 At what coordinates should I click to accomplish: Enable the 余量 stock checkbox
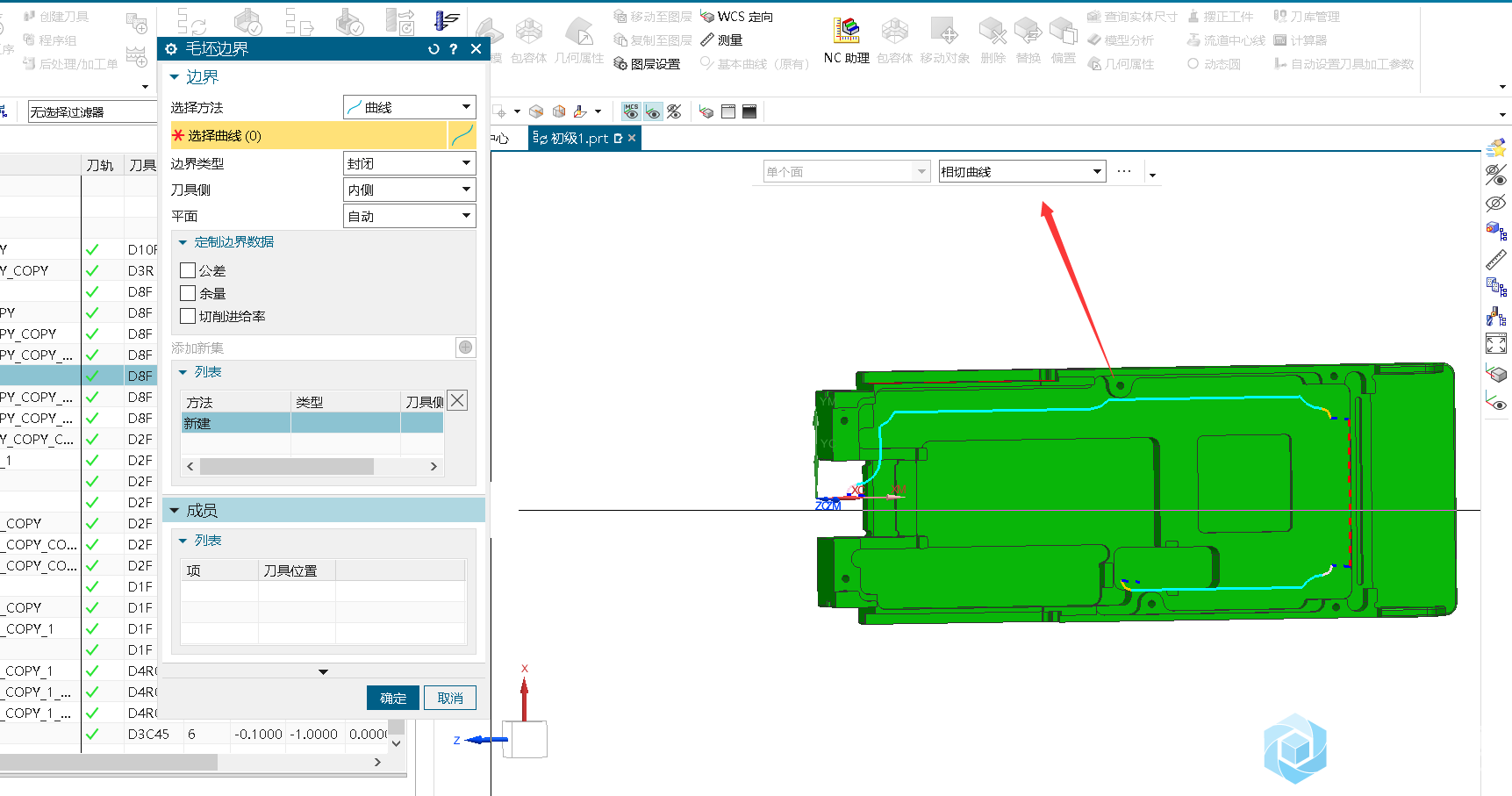pos(188,293)
